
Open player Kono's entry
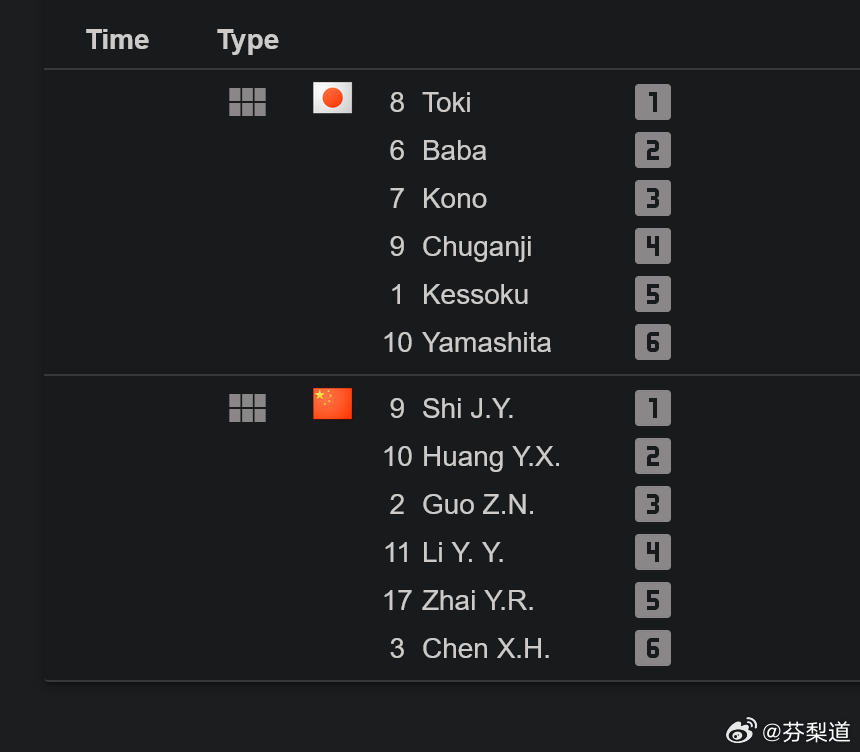pyautogui.click(x=455, y=199)
